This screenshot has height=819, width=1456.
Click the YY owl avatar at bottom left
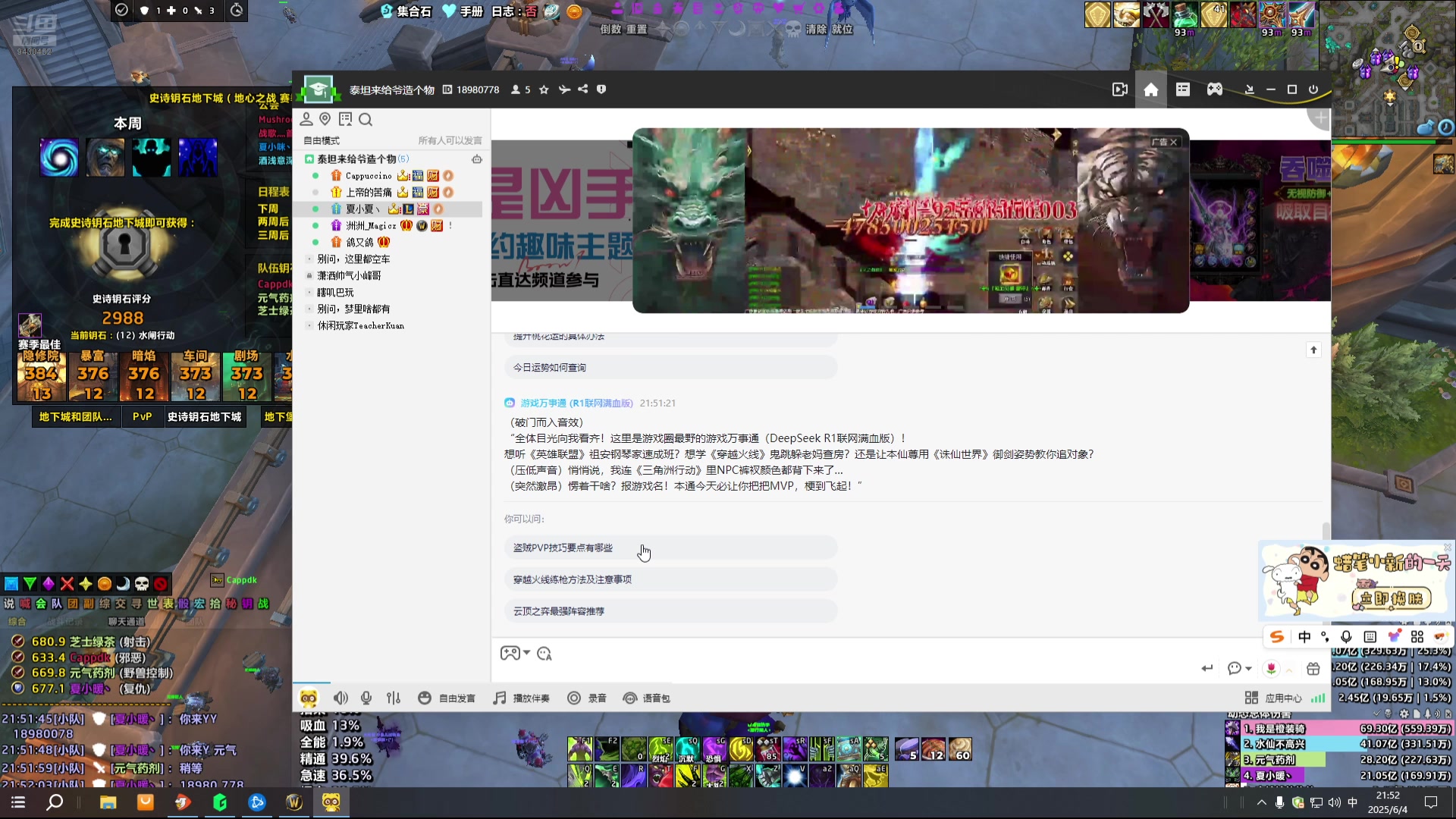click(309, 698)
